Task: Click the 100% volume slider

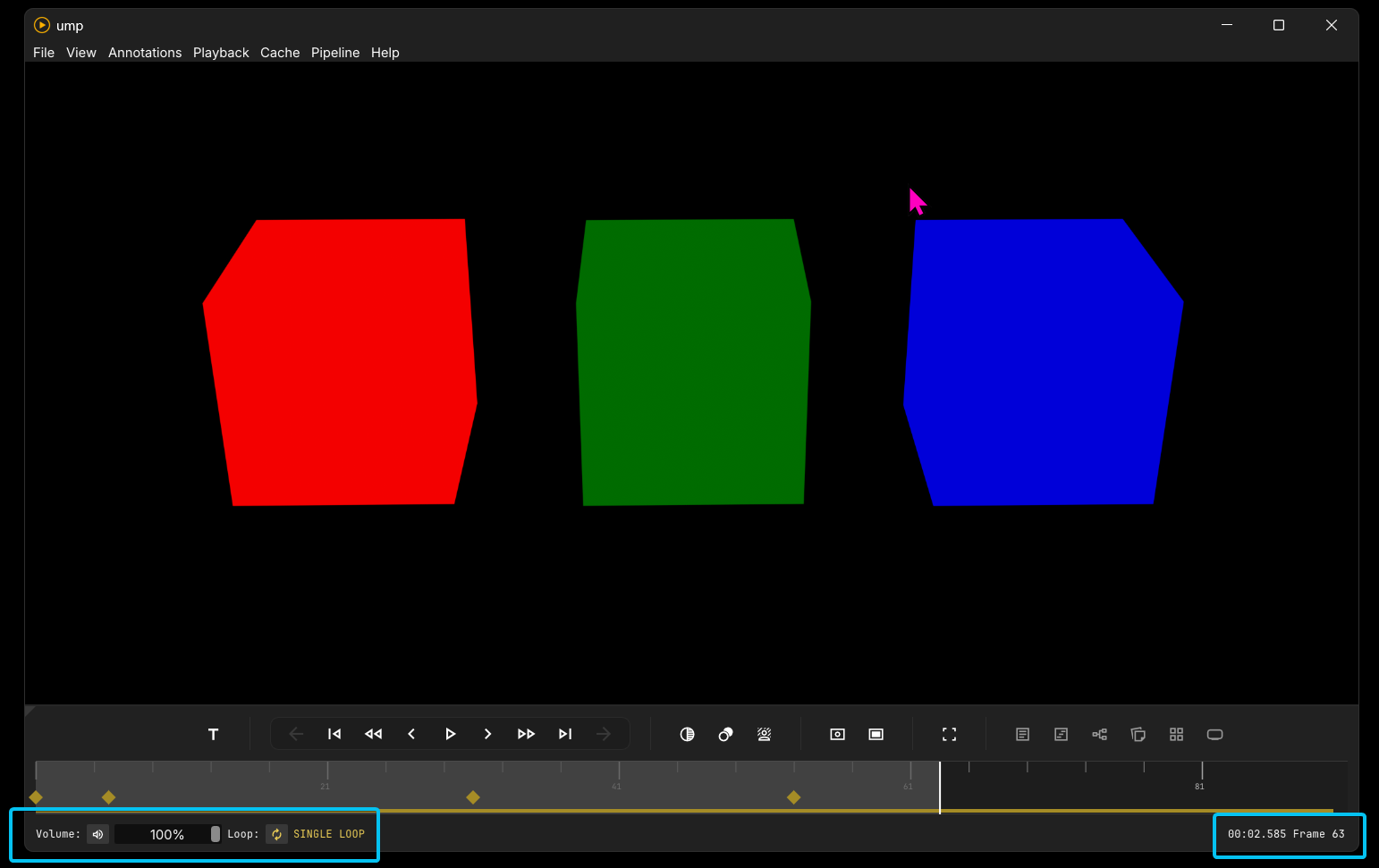Action: point(167,834)
